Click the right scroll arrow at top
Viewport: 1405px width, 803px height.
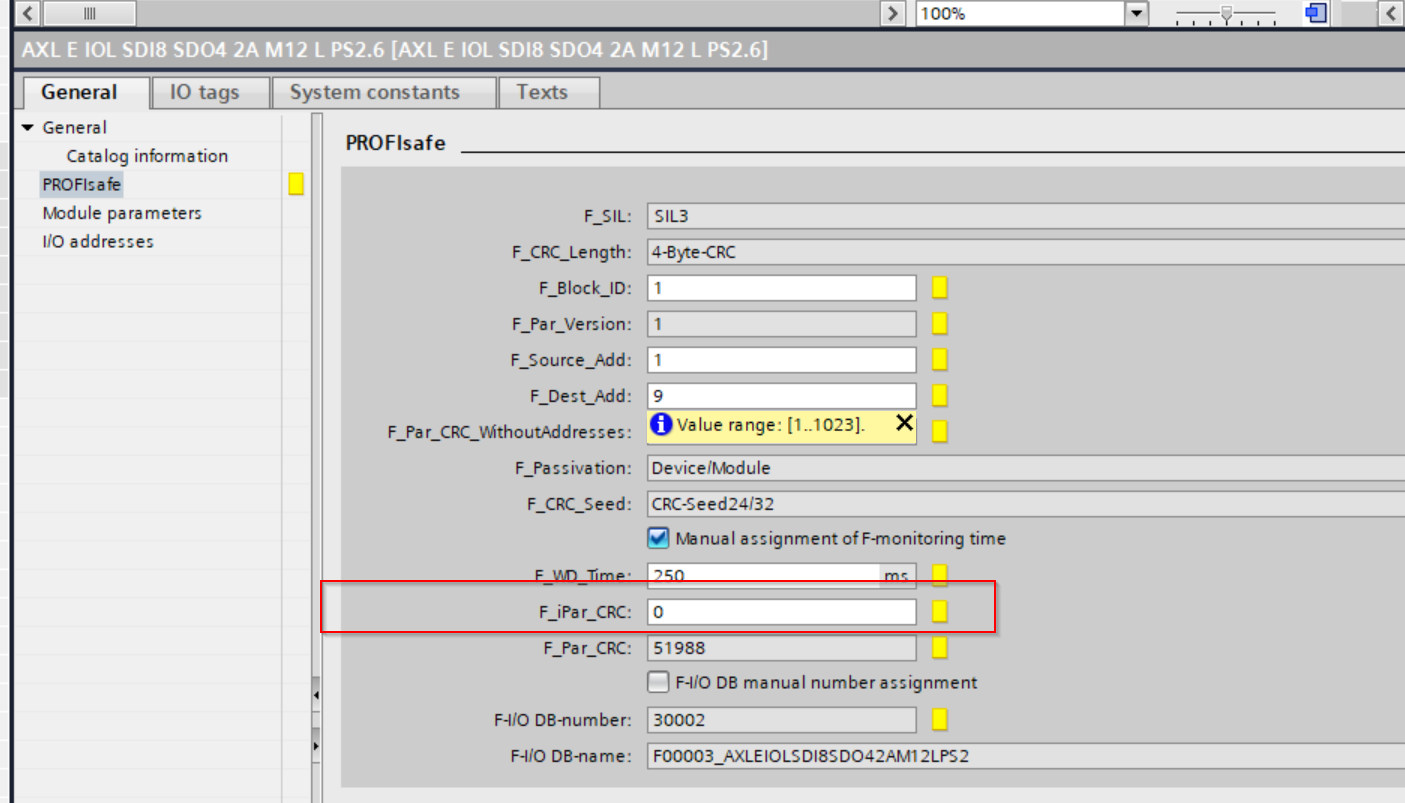point(891,14)
